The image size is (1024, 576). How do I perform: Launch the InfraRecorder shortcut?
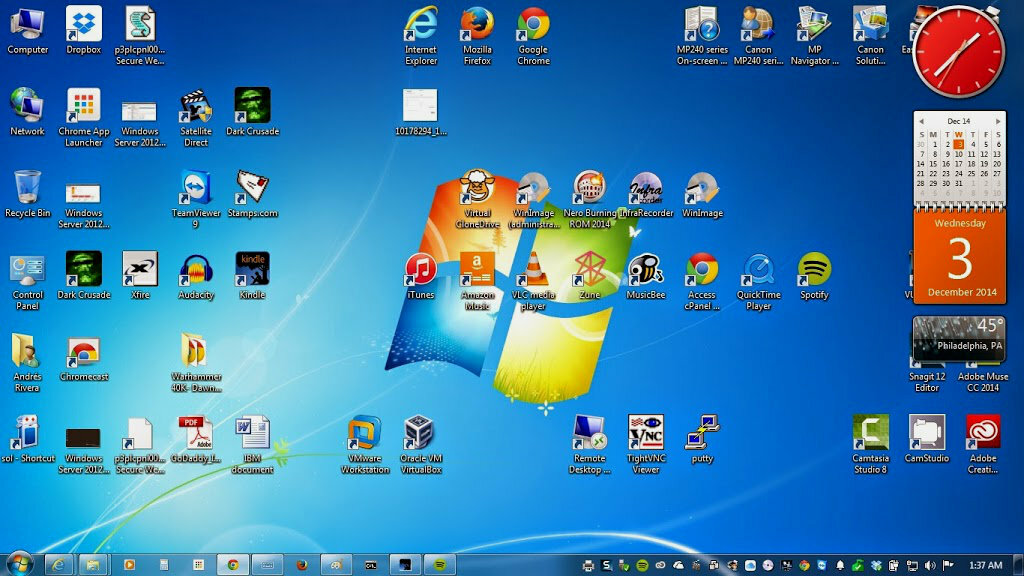click(x=646, y=194)
